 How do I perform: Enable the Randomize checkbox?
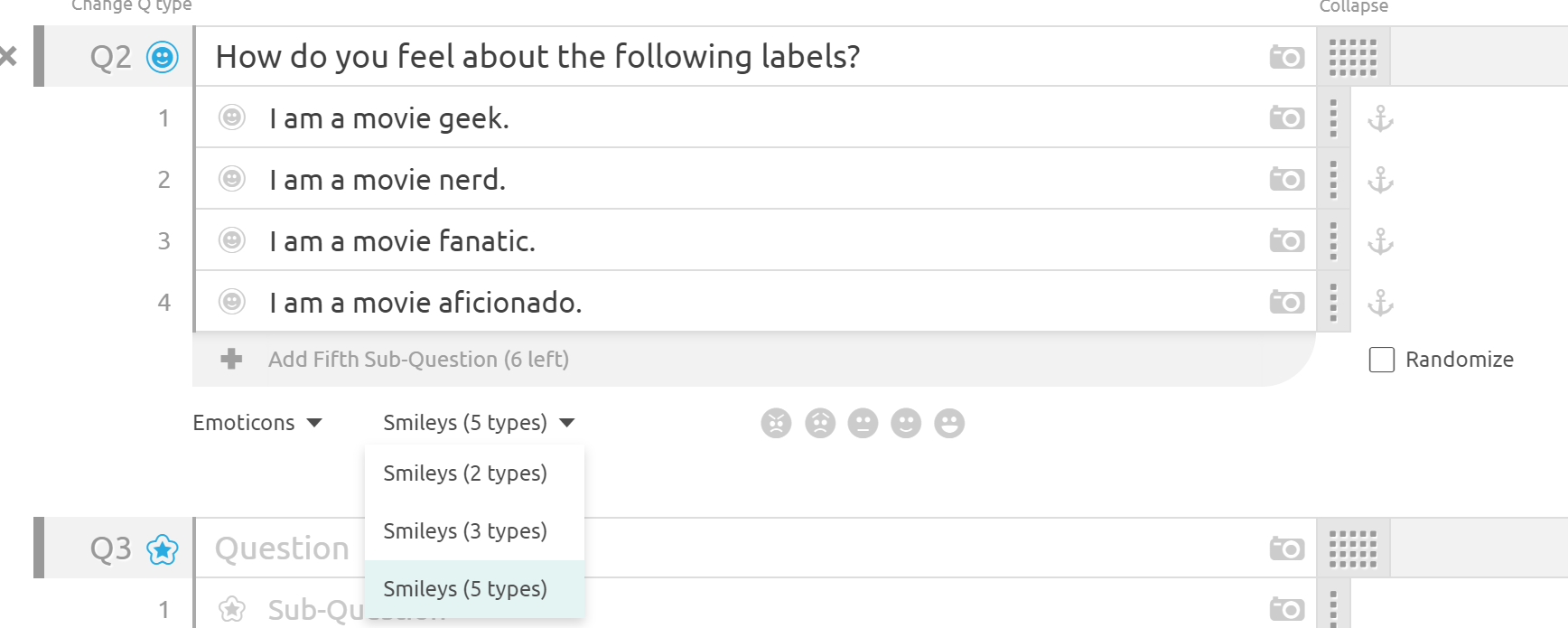click(1382, 360)
